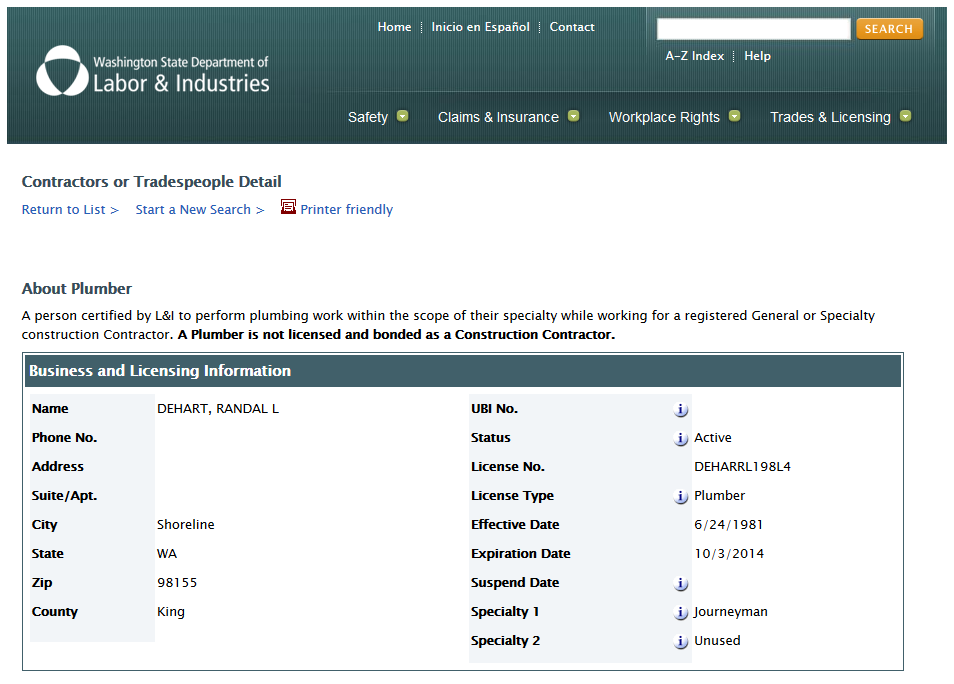Image resolution: width=954 pixels, height=684 pixels.
Task: Show info for Specialty 2
Action: click(x=681, y=642)
